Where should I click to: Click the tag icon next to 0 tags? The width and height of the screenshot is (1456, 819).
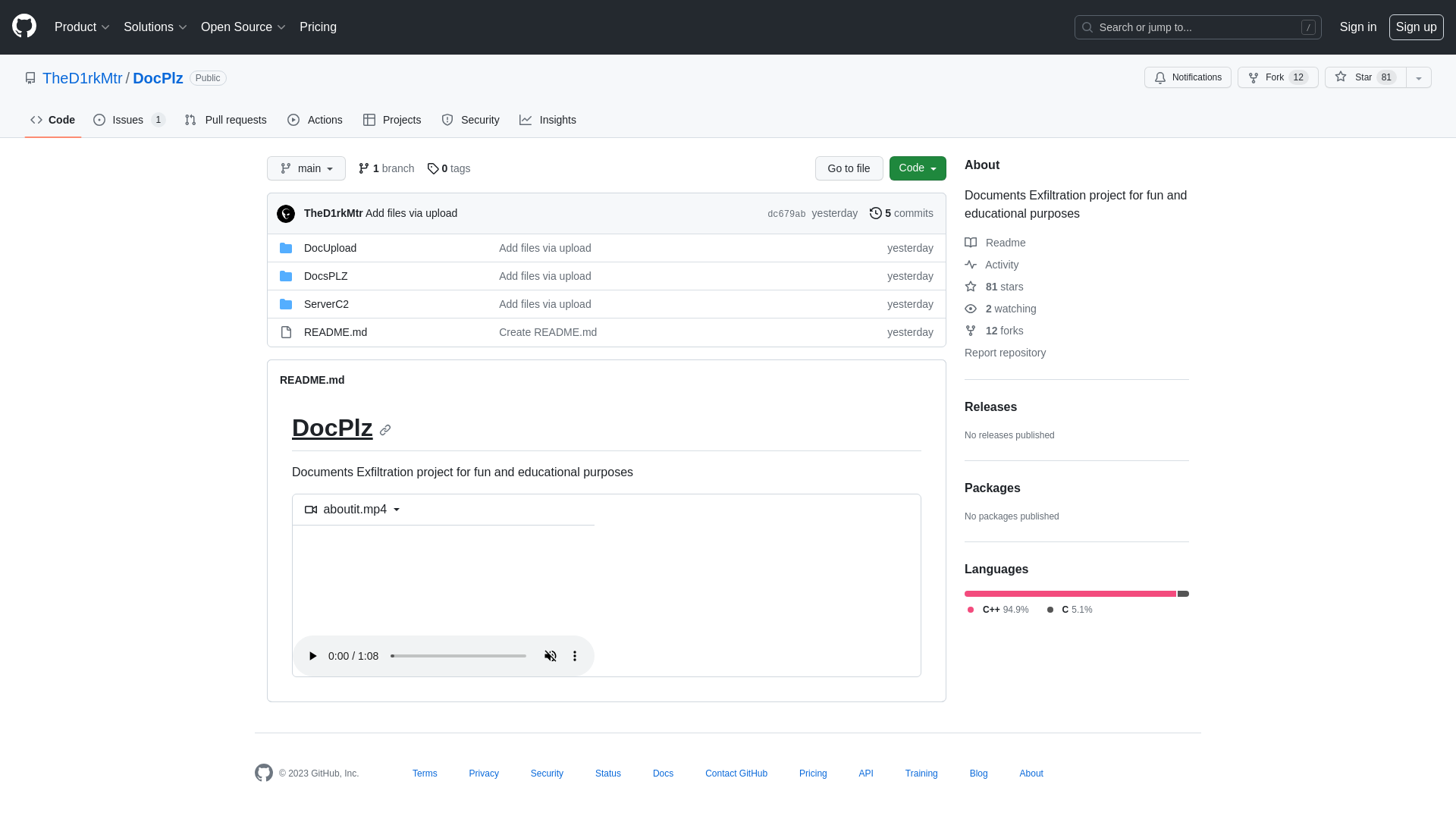coord(433,168)
